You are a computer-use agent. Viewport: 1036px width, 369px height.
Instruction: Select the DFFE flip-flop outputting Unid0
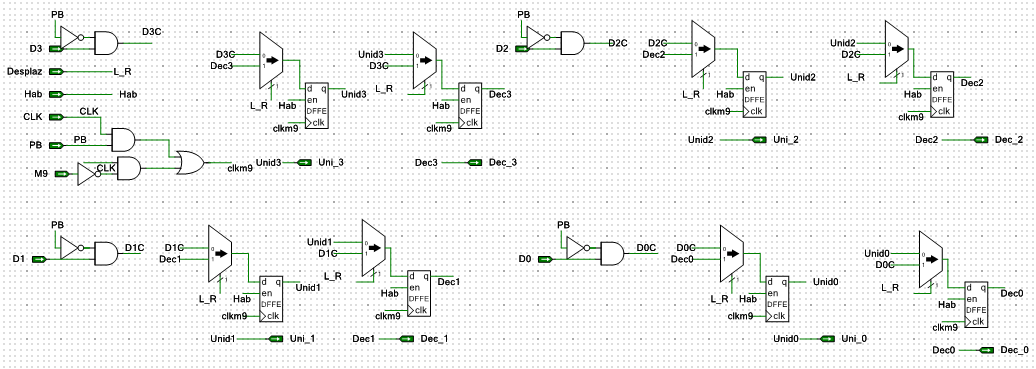coord(778,300)
